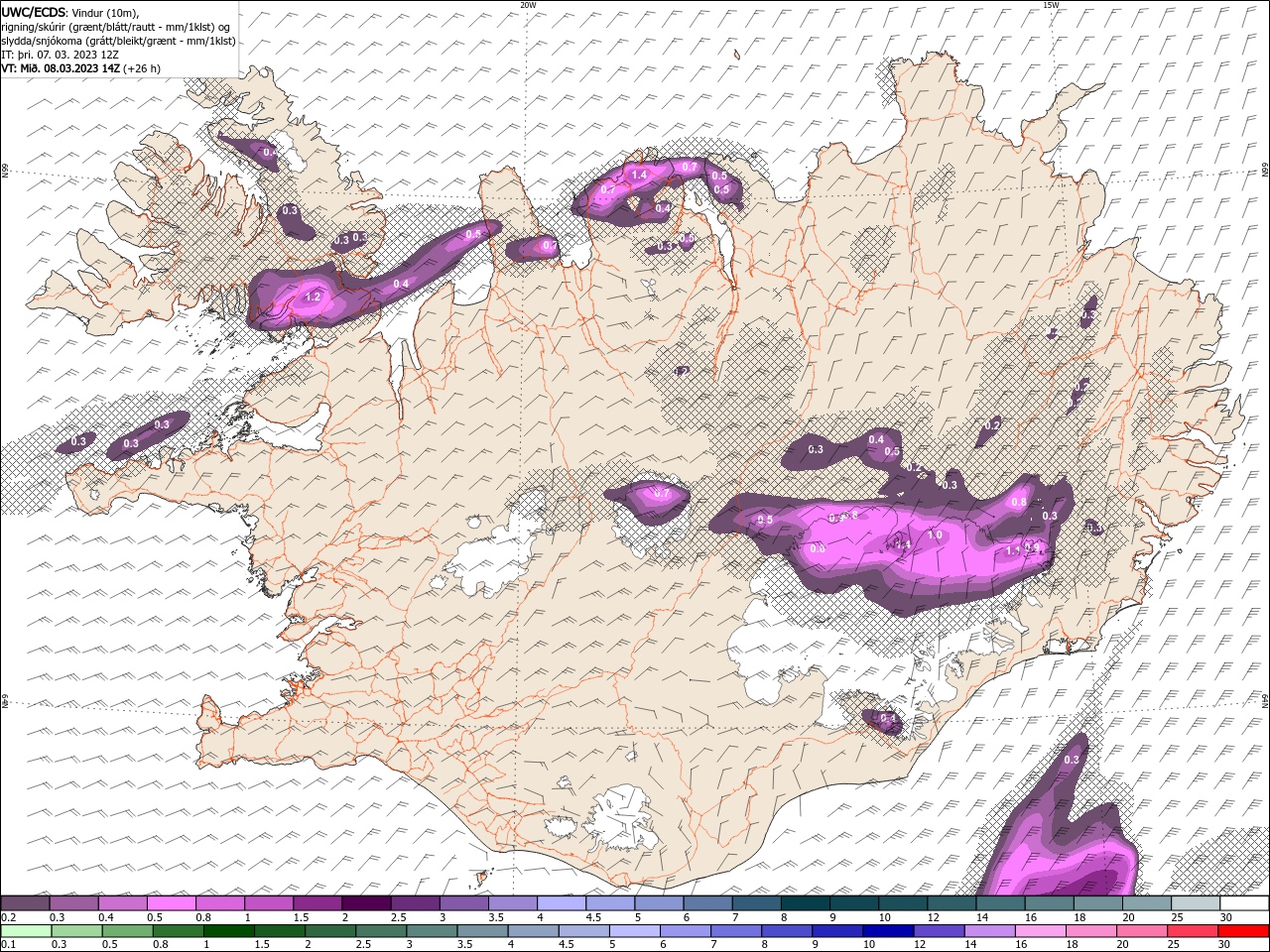Click the UWC/ECDS title in the header box
Viewport: 1270px width, 952px height.
(x=35, y=11)
